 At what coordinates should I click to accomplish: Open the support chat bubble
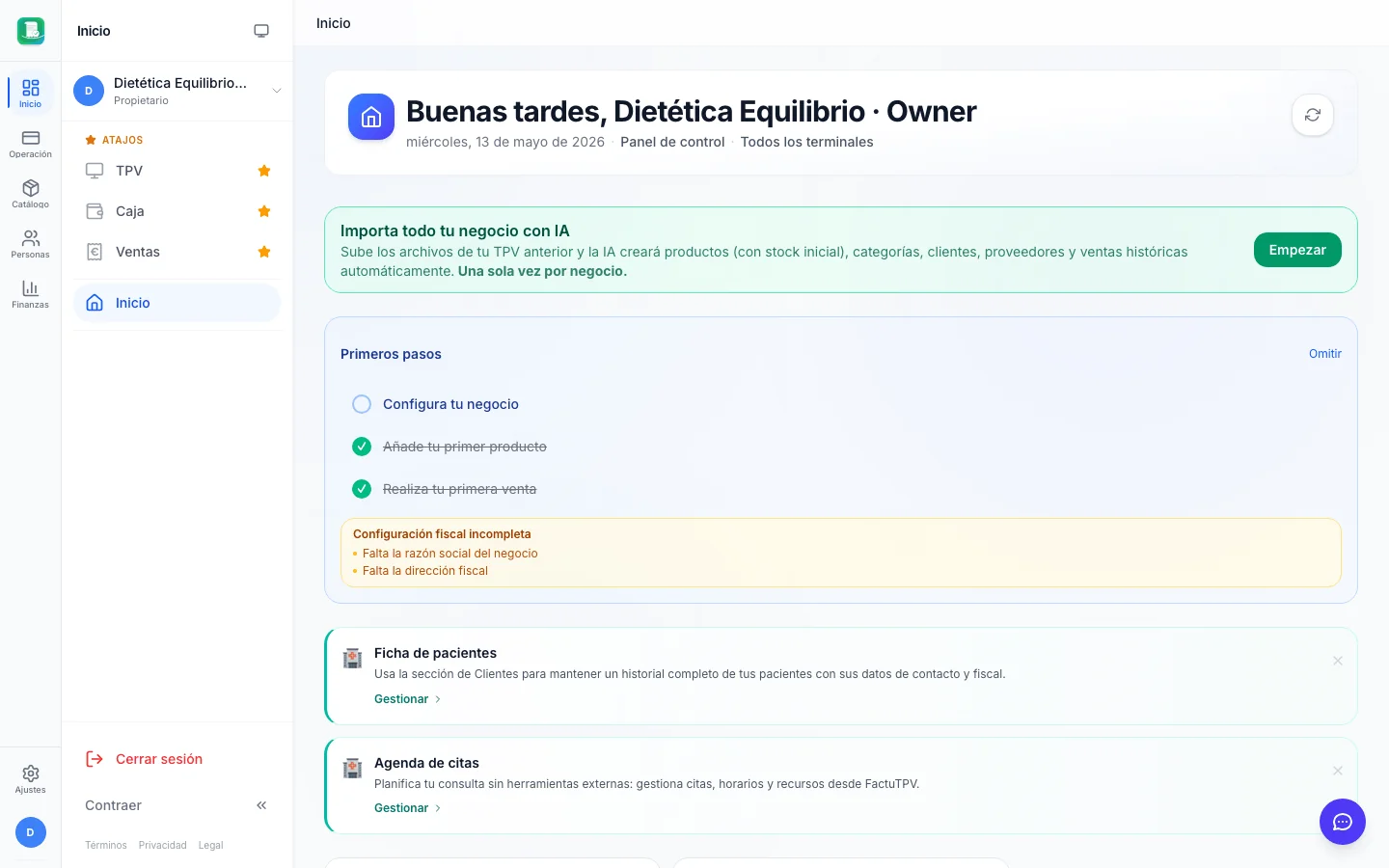point(1343,822)
